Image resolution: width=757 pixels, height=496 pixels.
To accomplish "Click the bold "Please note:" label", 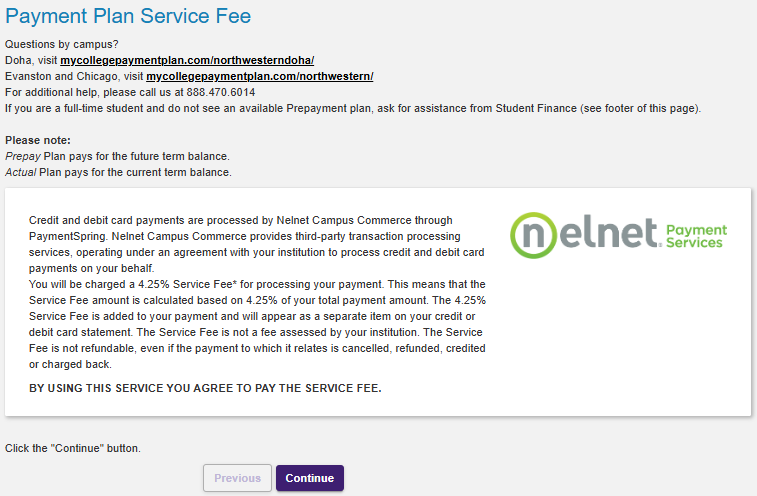I will coord(38,141).
